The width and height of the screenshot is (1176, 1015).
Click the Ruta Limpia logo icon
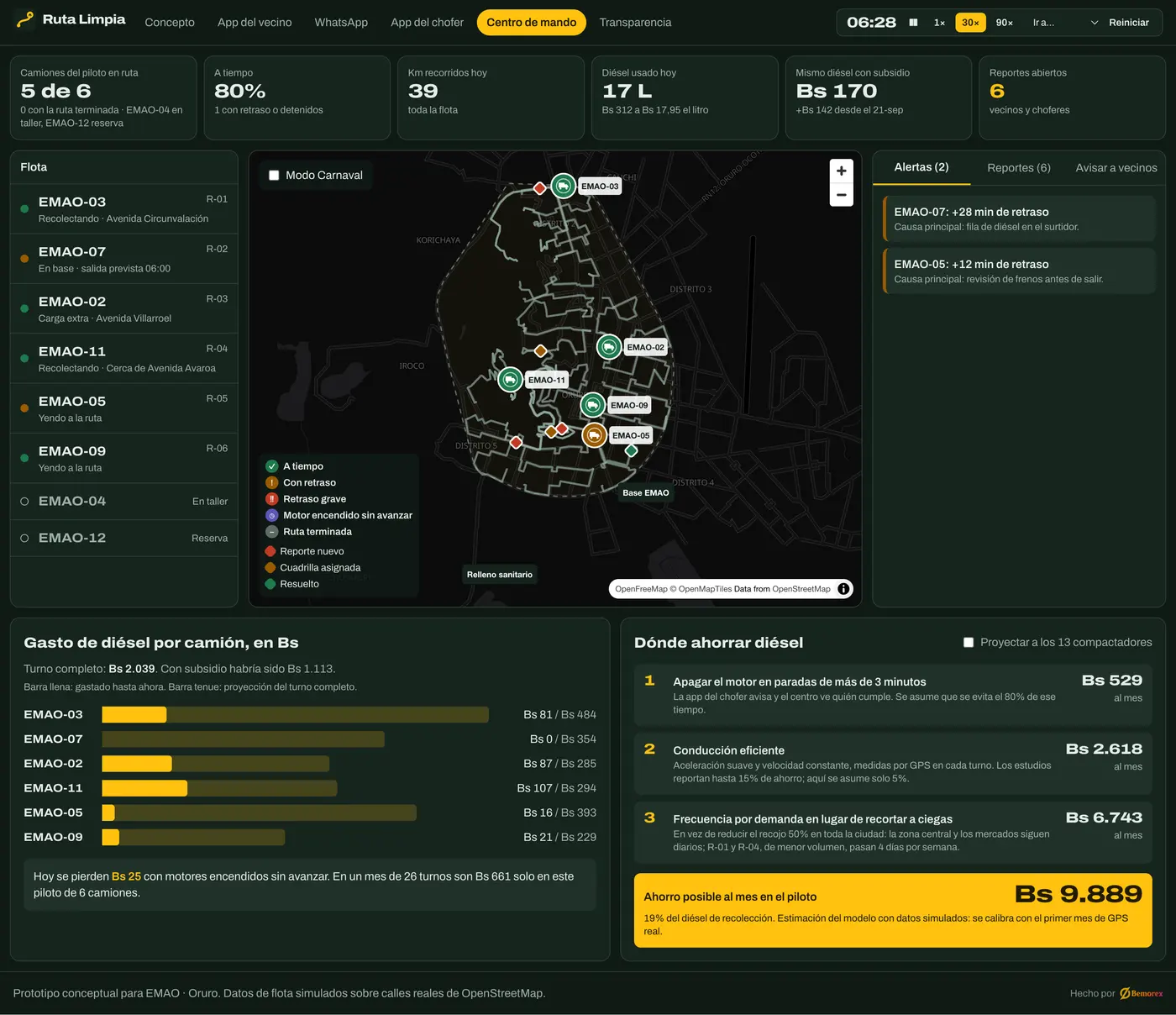25,19
